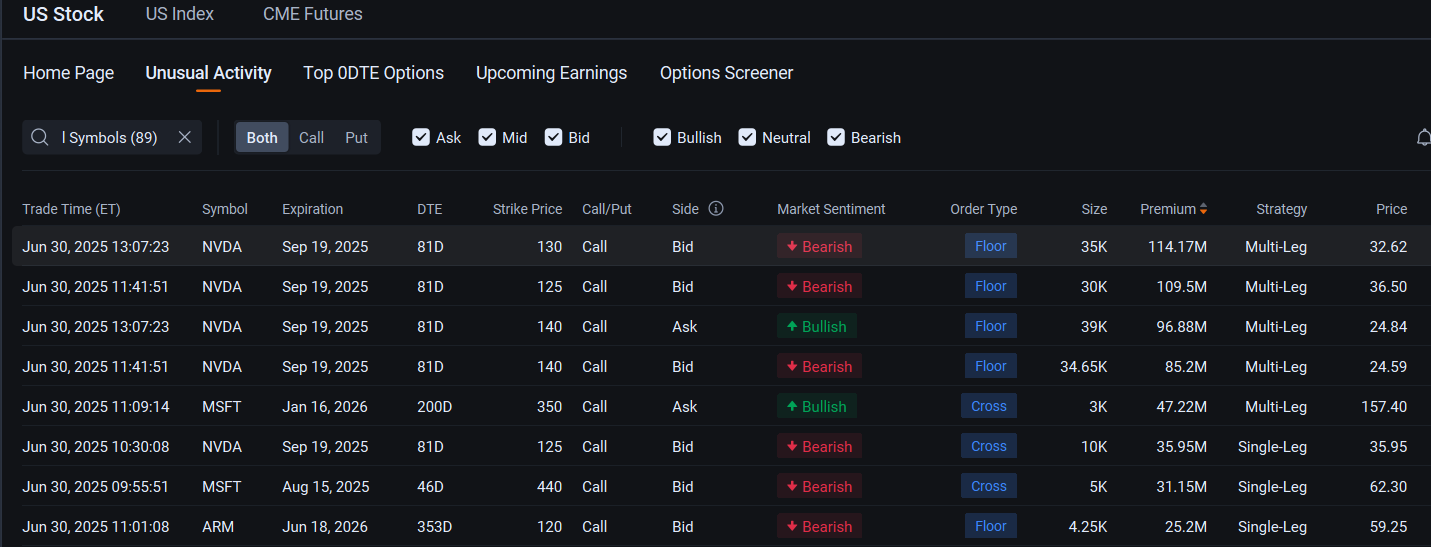Click Bearish tag in the 85.2M row
This screenshot has width=1431, height=547.
tap(819, 366)
